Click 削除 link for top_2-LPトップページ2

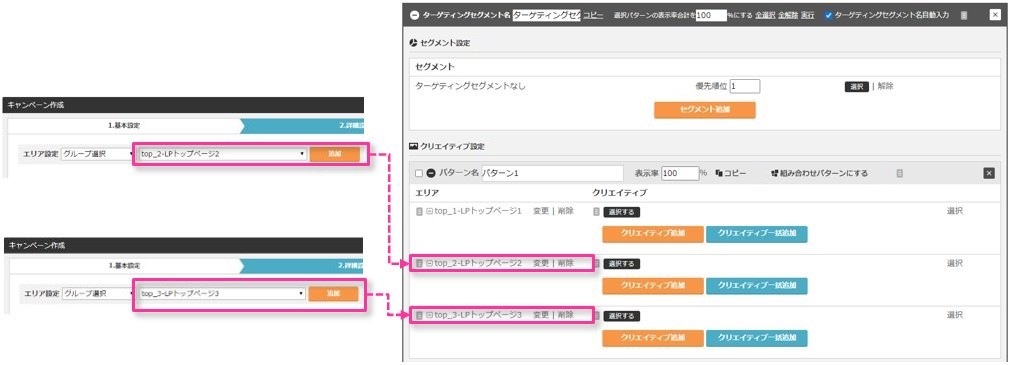click(565, 263)
